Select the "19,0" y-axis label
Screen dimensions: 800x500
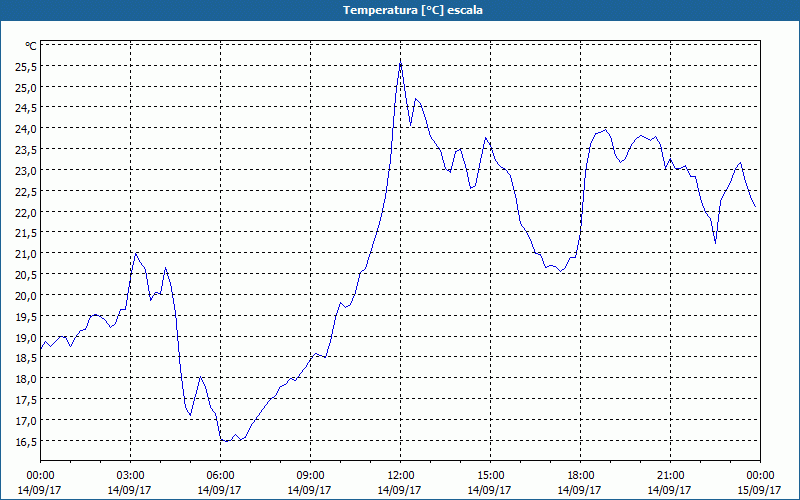[x=26, y=337]
